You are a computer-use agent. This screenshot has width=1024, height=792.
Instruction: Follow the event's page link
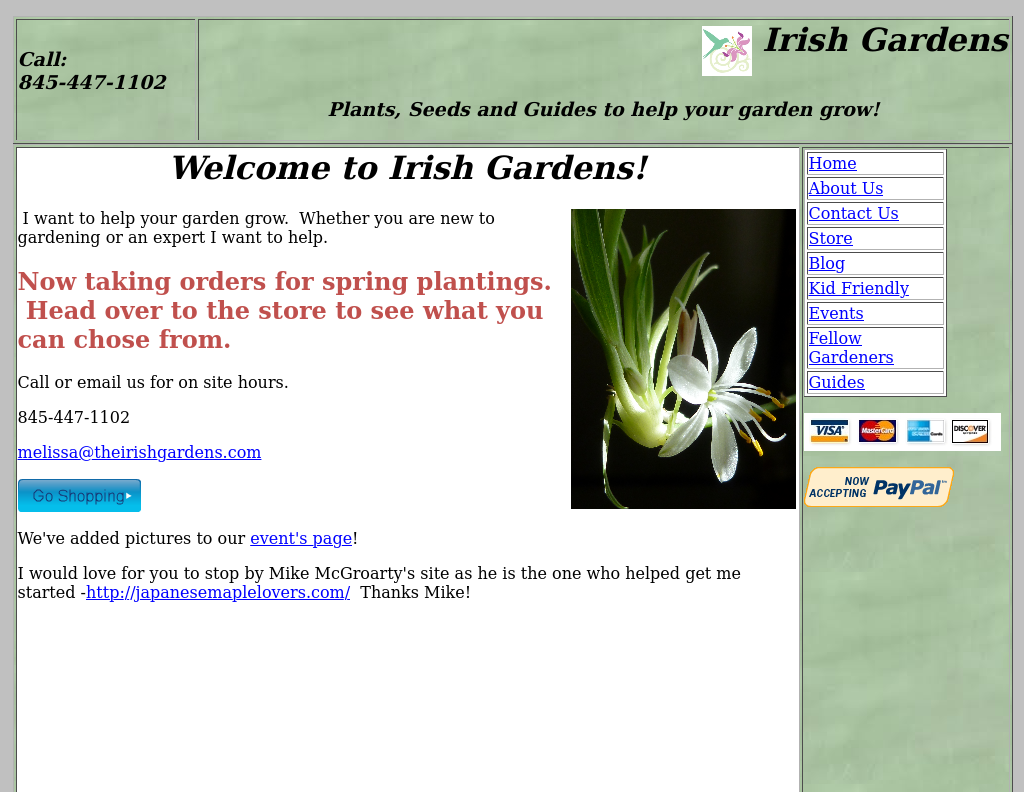click(300, 539)
